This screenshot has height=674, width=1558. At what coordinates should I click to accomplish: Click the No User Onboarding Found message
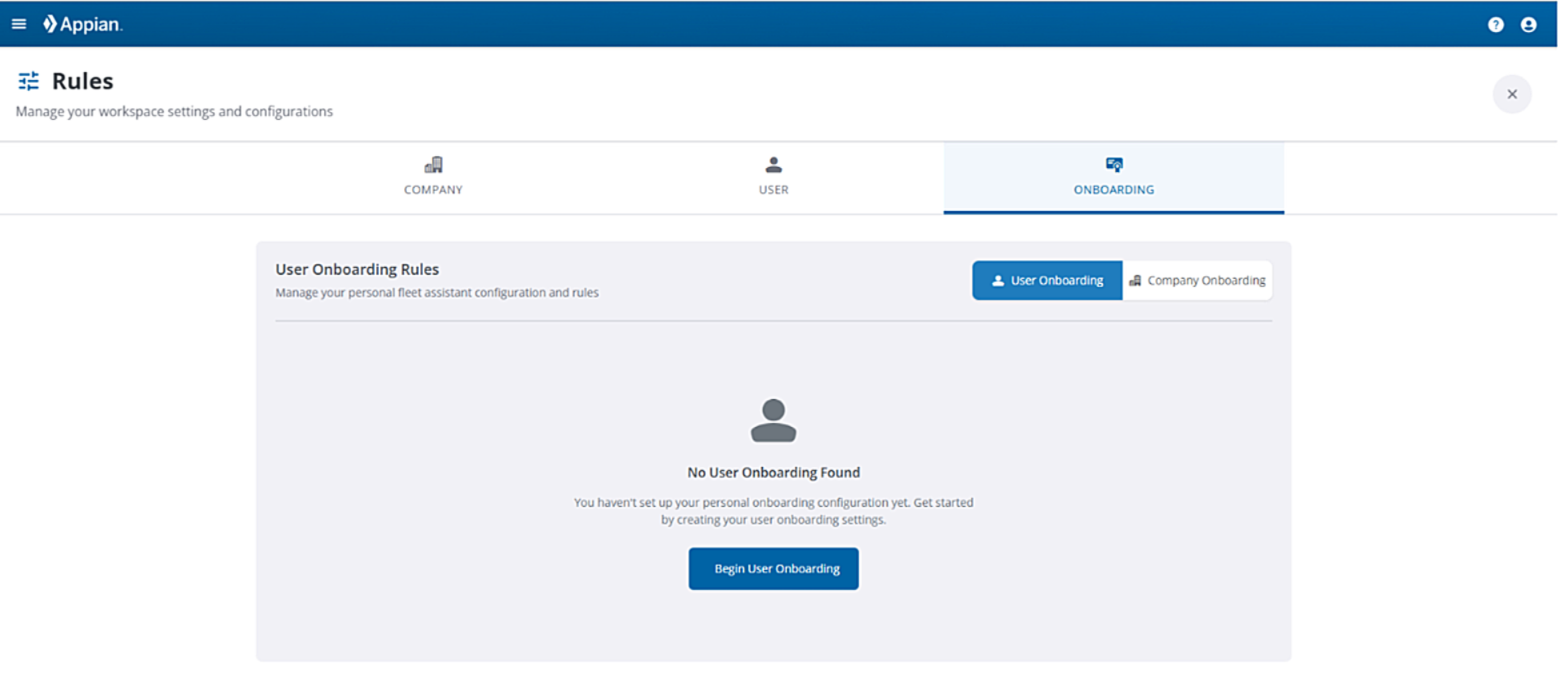(772, 472)
